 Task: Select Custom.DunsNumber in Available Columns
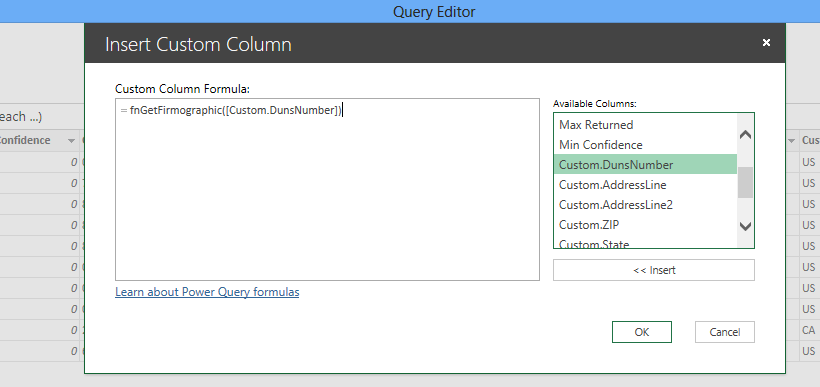pyautogui.click(x=645, y=165)
